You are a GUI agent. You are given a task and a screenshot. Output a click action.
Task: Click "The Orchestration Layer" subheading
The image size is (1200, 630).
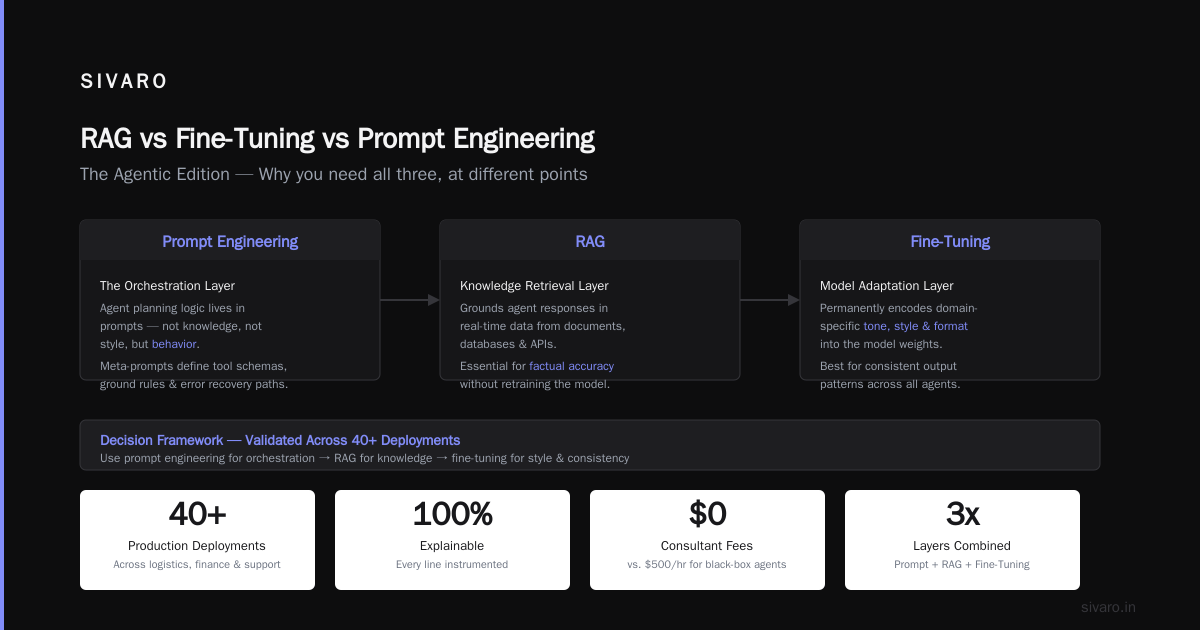[167, 286]
